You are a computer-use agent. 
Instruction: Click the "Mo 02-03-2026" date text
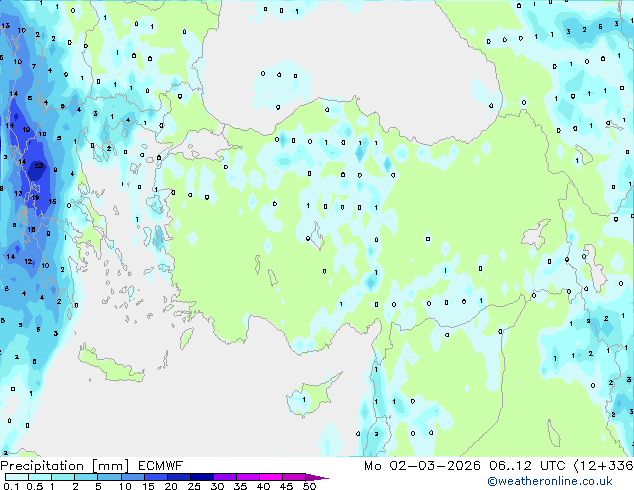tap(422, 466)
